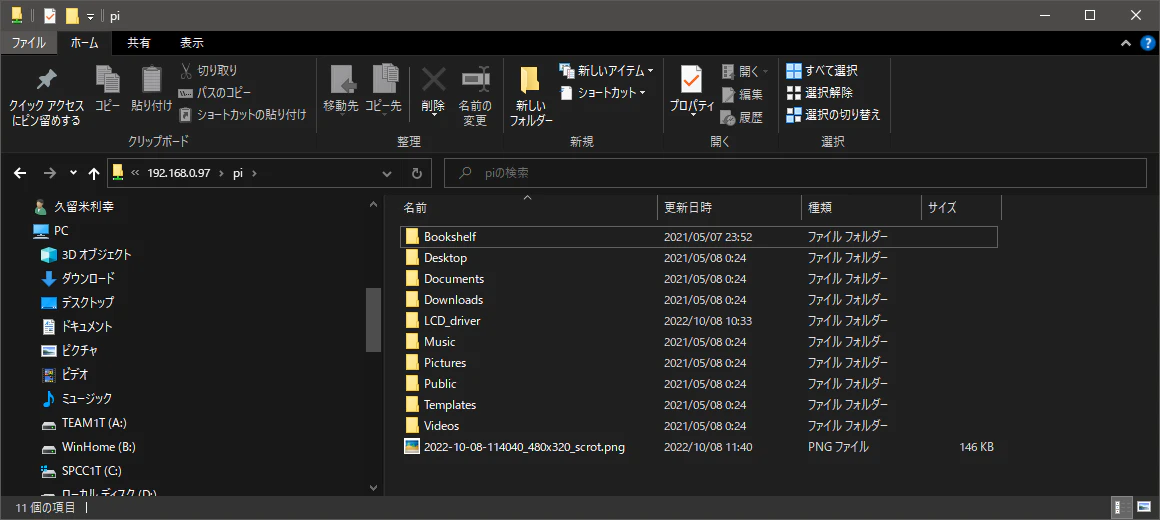The width and height of the screenshot is (1160, 520).
Task: Click the Templates folder icon
Action: click(412, 405)
